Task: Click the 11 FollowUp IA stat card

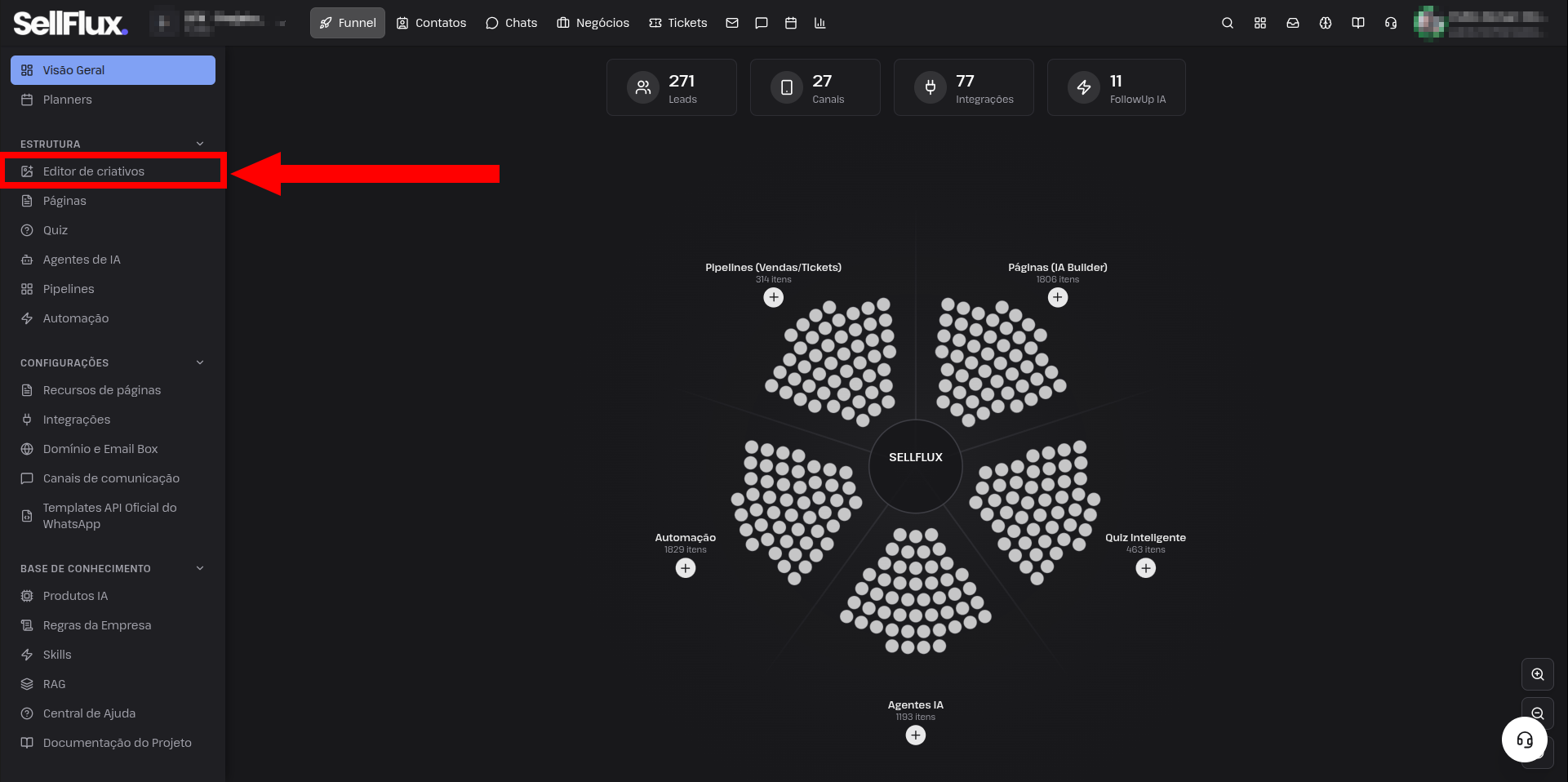Action: [x=1117, y=87]
